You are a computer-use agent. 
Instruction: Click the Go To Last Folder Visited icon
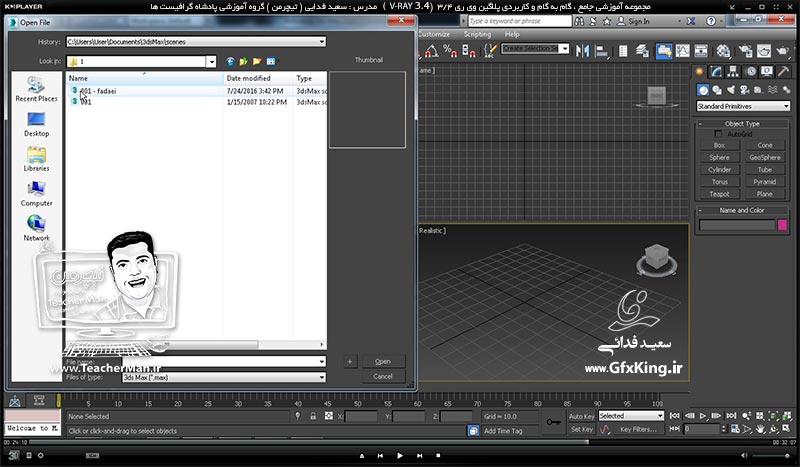coord(230,61)
